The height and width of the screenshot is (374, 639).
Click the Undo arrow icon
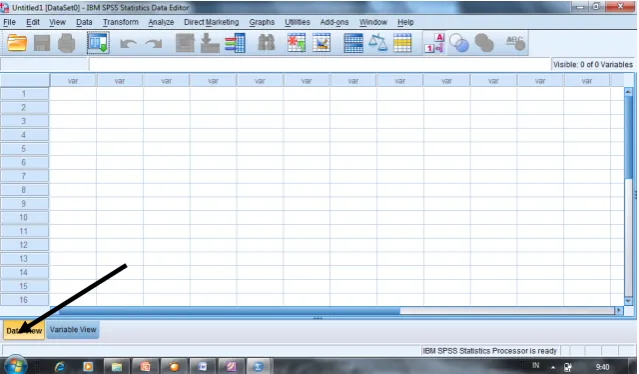click(x=128, y=43)
